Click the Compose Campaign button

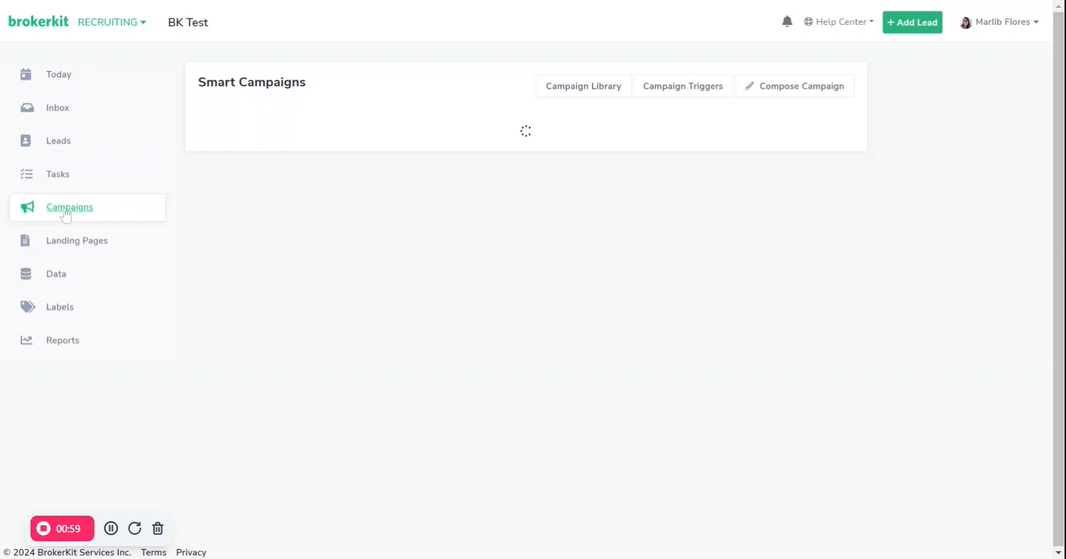click(x=795, y=86)
